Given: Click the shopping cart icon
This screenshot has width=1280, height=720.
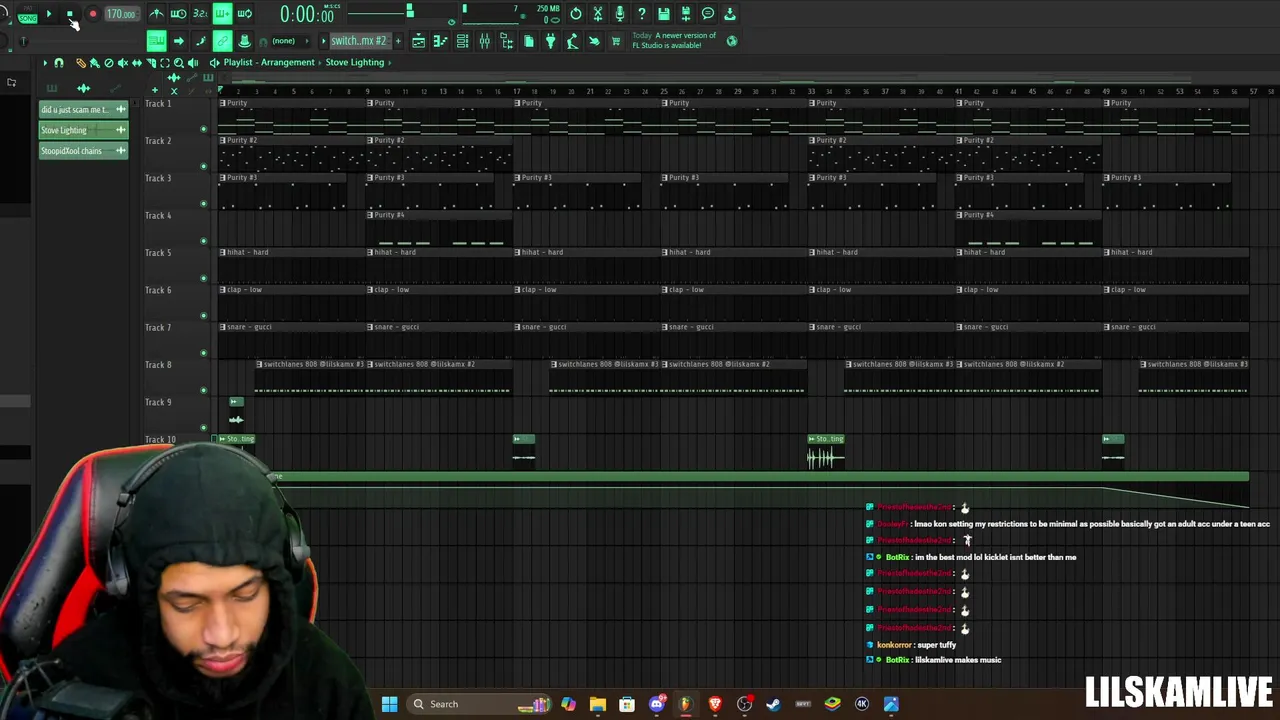Looking at the screenshot, I should point(616,41).
